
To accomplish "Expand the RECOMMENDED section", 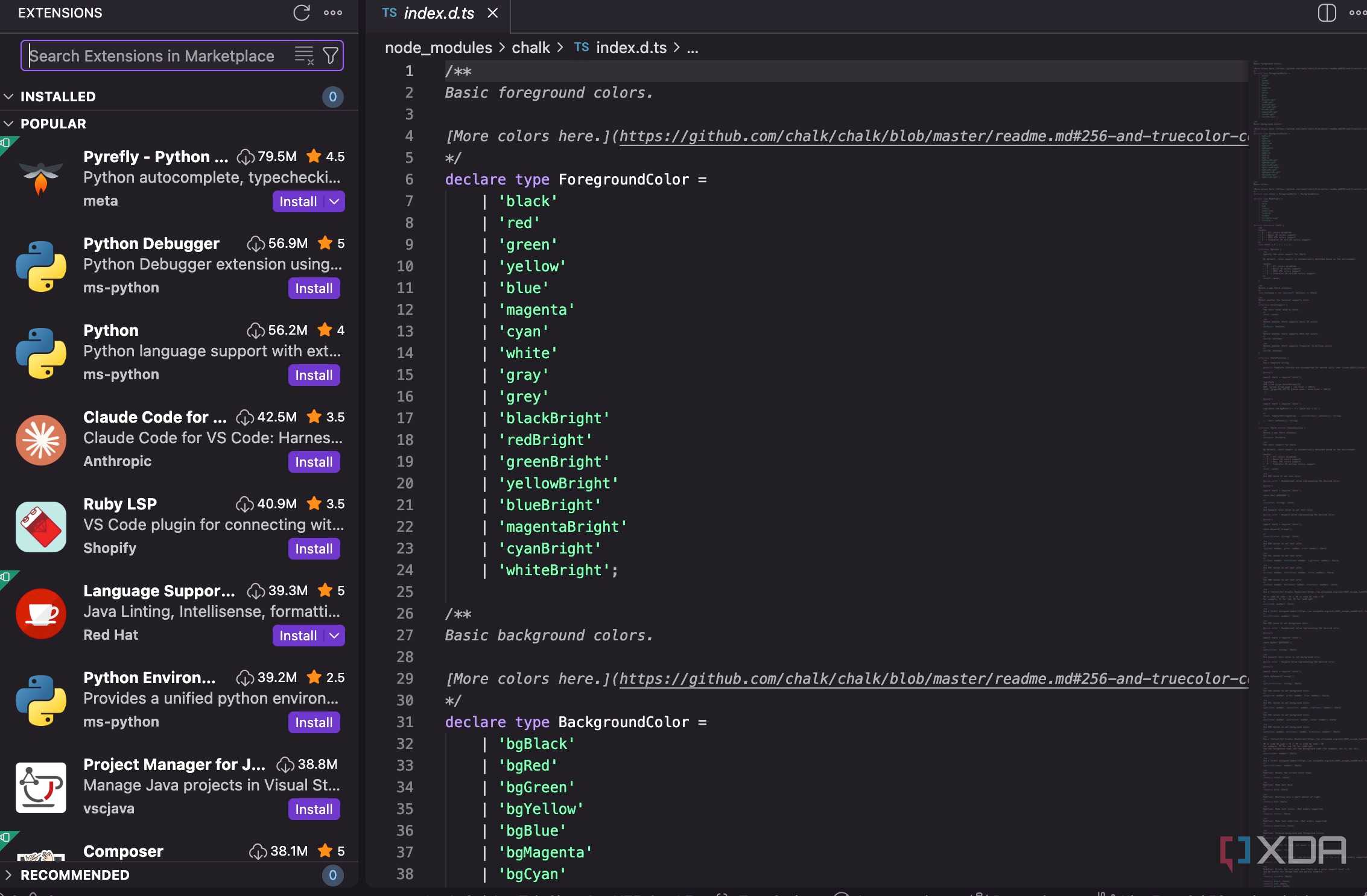I will (8, 875).
